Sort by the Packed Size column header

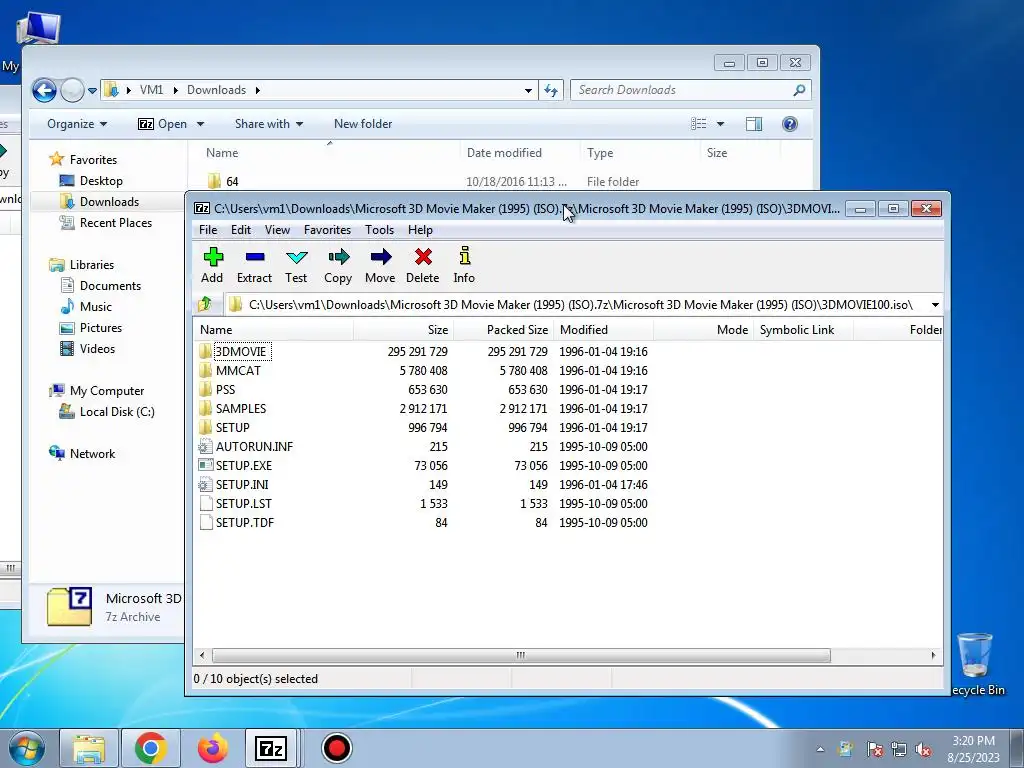[504, 330]
